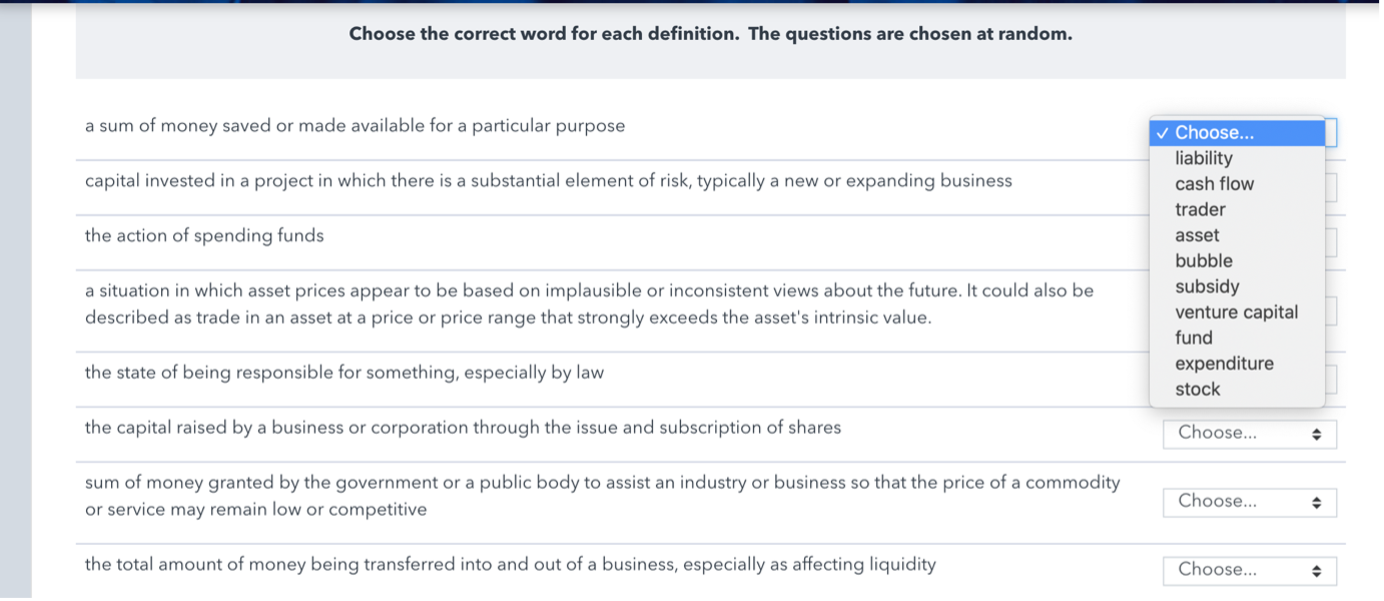Select 'liability' from the open dropdown list

[x=1204, y=158]
